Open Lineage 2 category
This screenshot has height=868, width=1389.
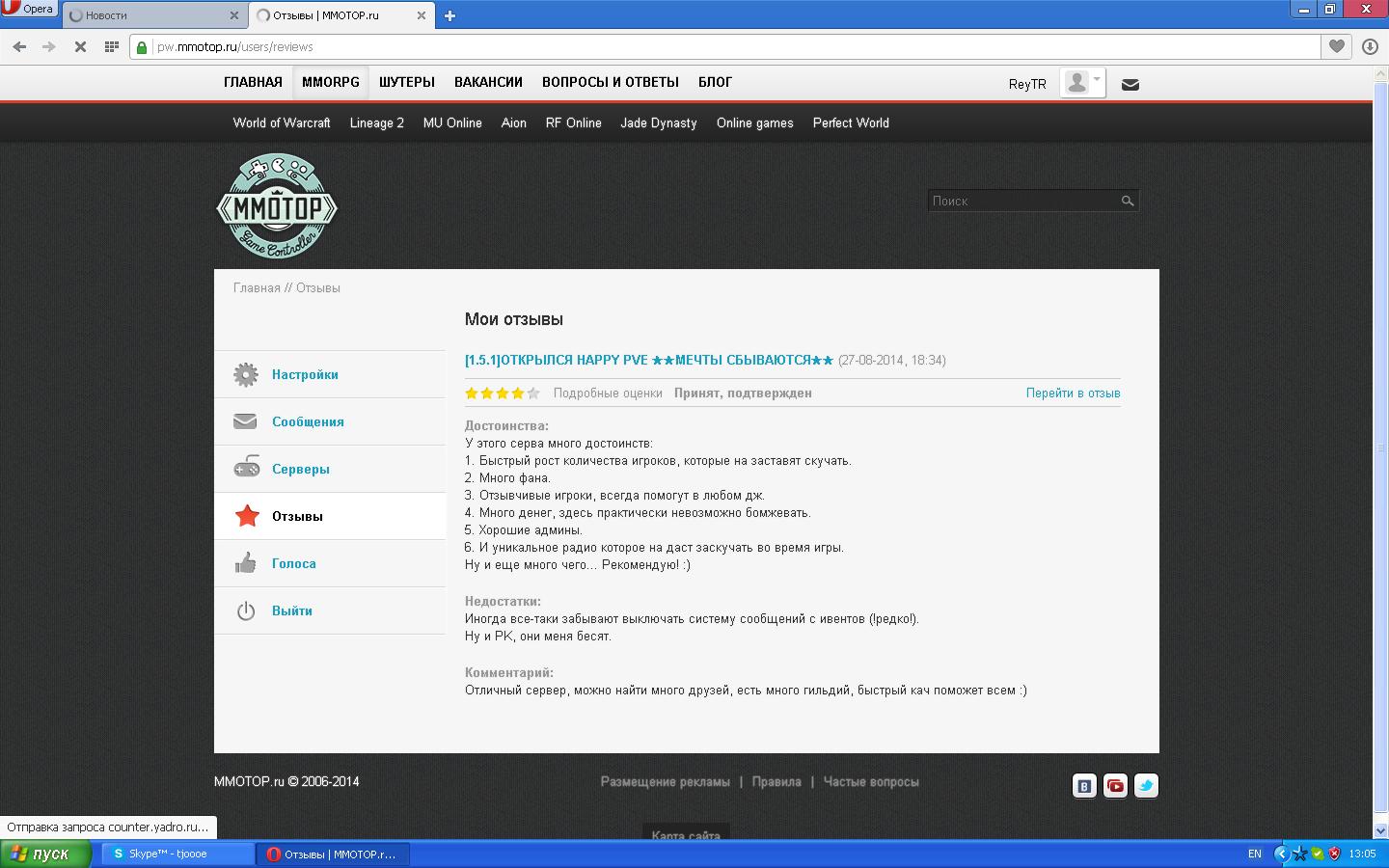[376, 122]
